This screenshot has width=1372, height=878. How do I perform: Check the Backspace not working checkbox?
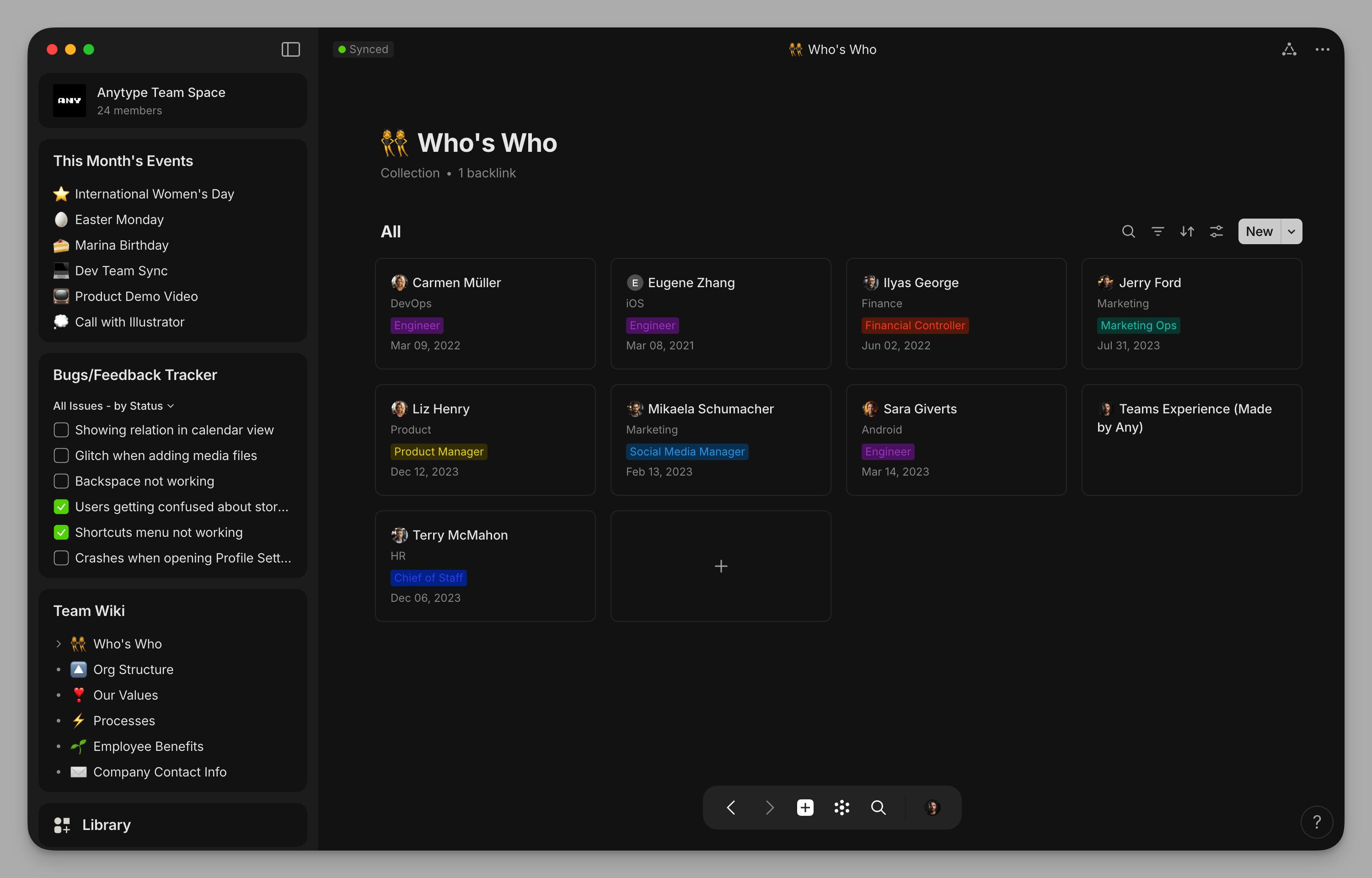click(61, 481)
